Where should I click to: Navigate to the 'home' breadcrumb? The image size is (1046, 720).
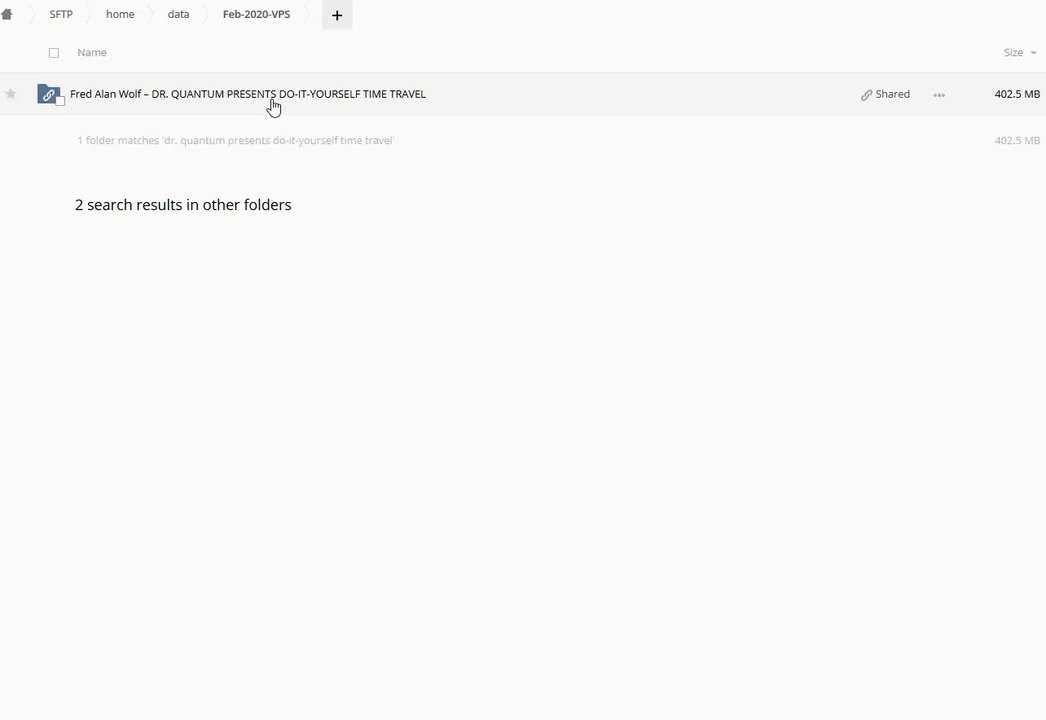120,15
